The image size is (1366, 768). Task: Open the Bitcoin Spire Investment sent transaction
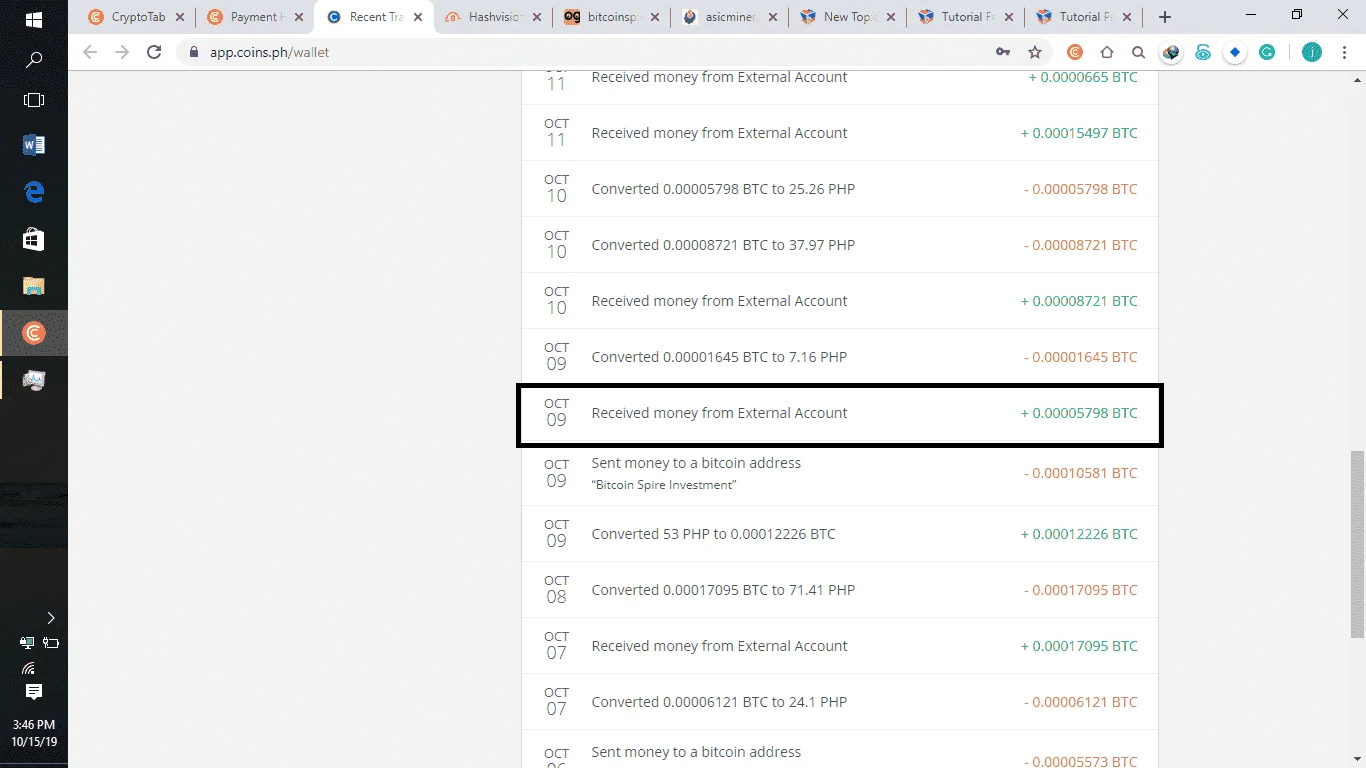840,474
